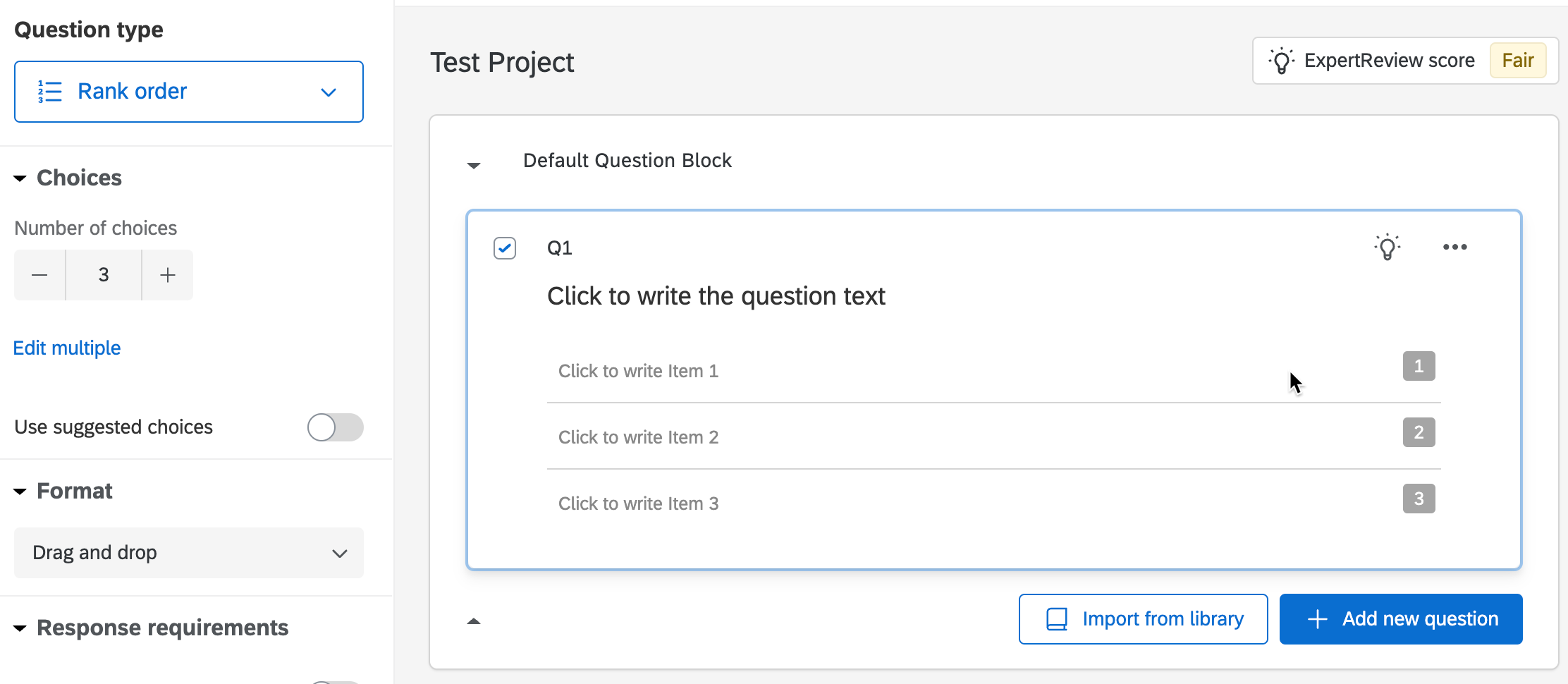
Task: Click Add new question button
Action: click(1401, 619)
